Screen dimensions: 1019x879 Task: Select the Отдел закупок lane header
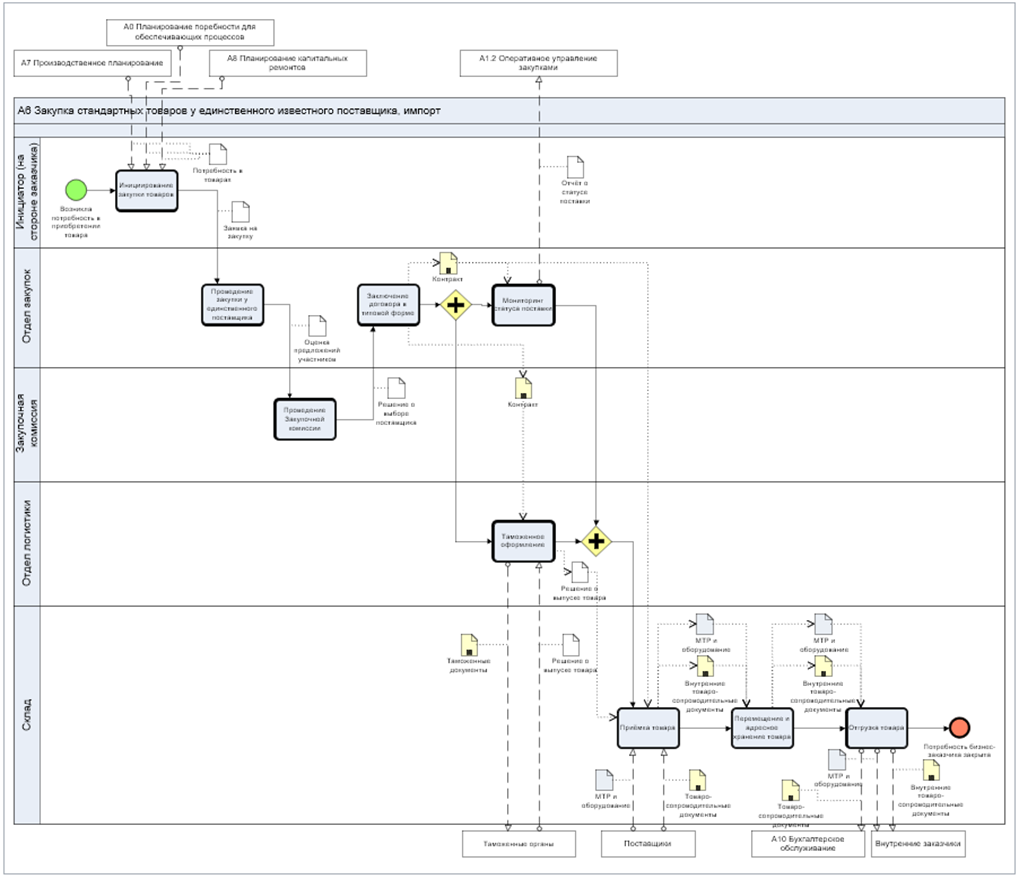[27, 307]
